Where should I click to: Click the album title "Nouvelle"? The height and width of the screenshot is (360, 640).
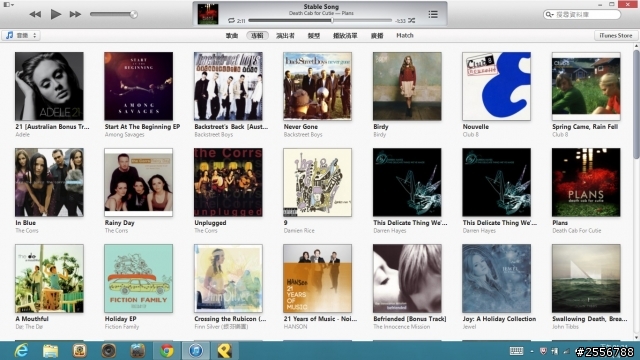pos(476,127)
